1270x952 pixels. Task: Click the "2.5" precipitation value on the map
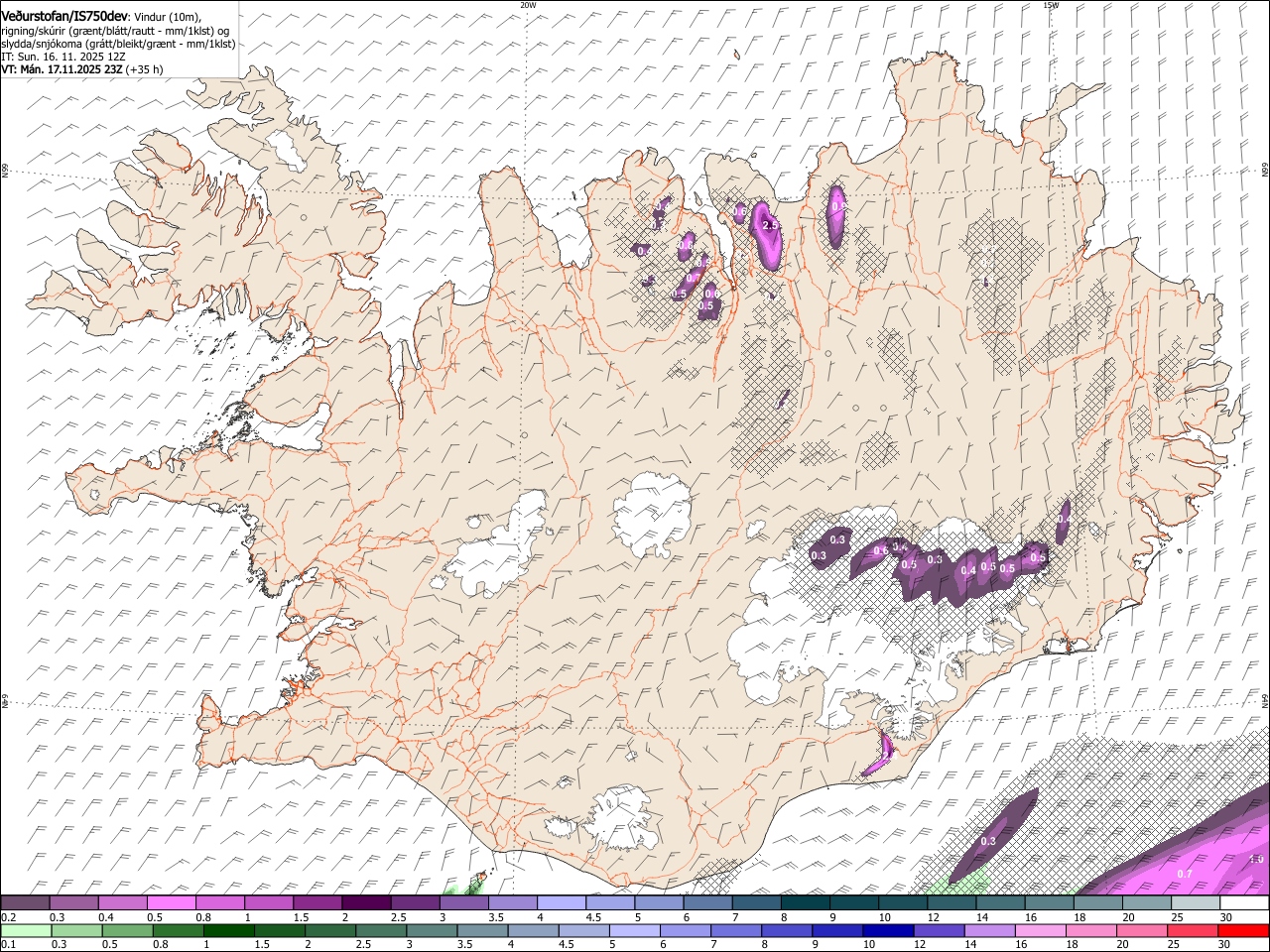click(771, 227)
